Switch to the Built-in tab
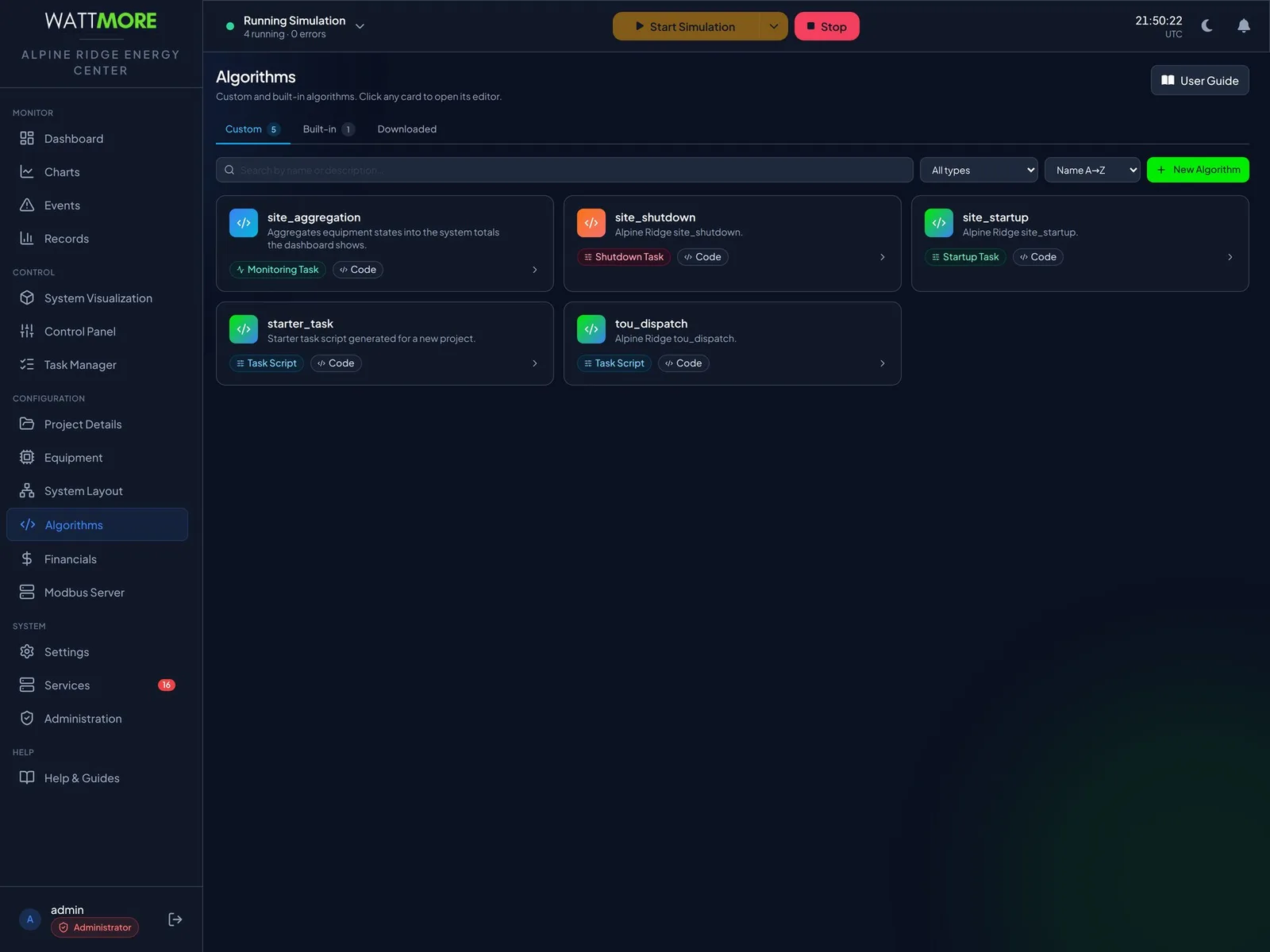This screenshot has width=1270, height=952. pyautogui.click(x=329, y=129)
